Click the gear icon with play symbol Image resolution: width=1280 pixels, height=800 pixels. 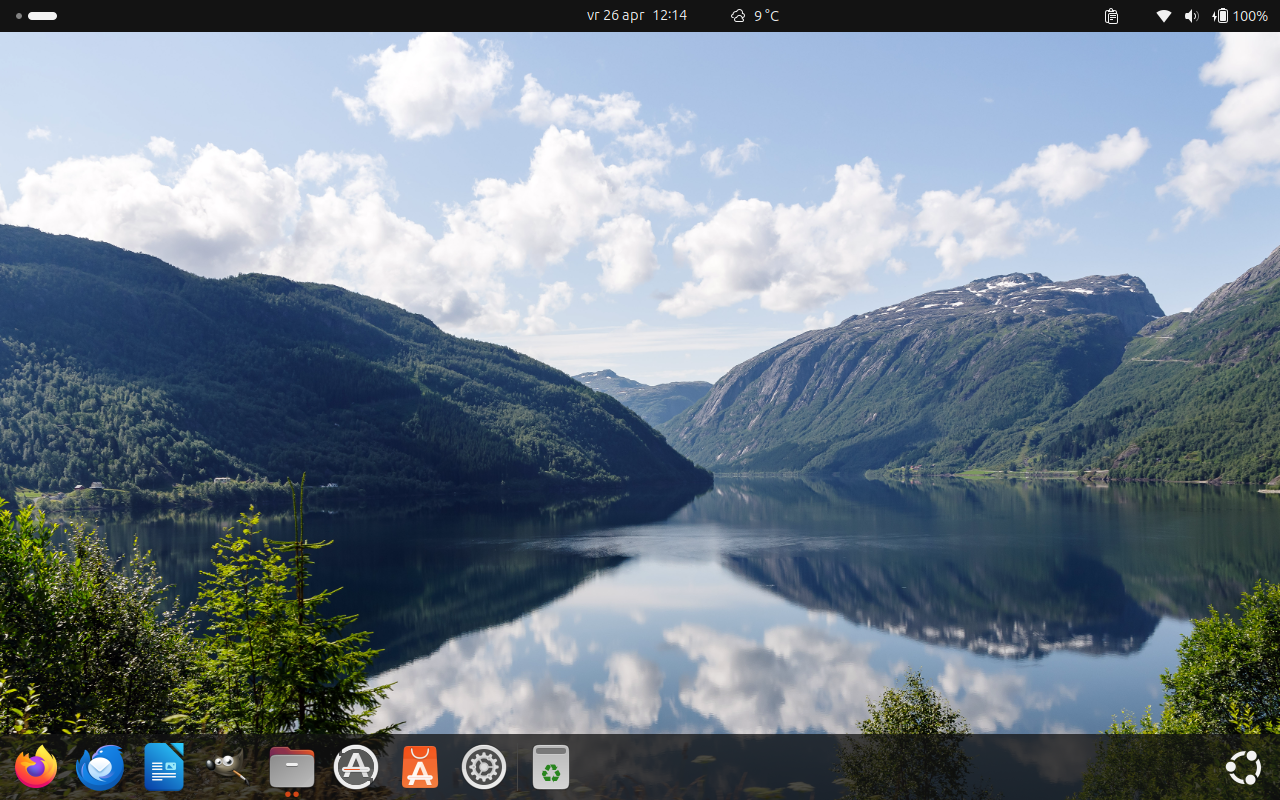484,768
